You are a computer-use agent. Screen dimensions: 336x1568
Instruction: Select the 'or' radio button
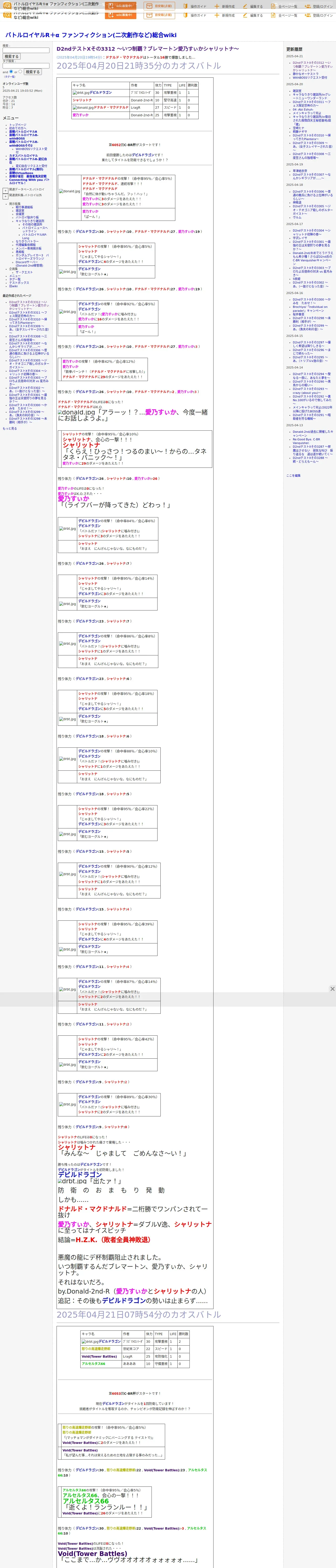click(20, 71)
